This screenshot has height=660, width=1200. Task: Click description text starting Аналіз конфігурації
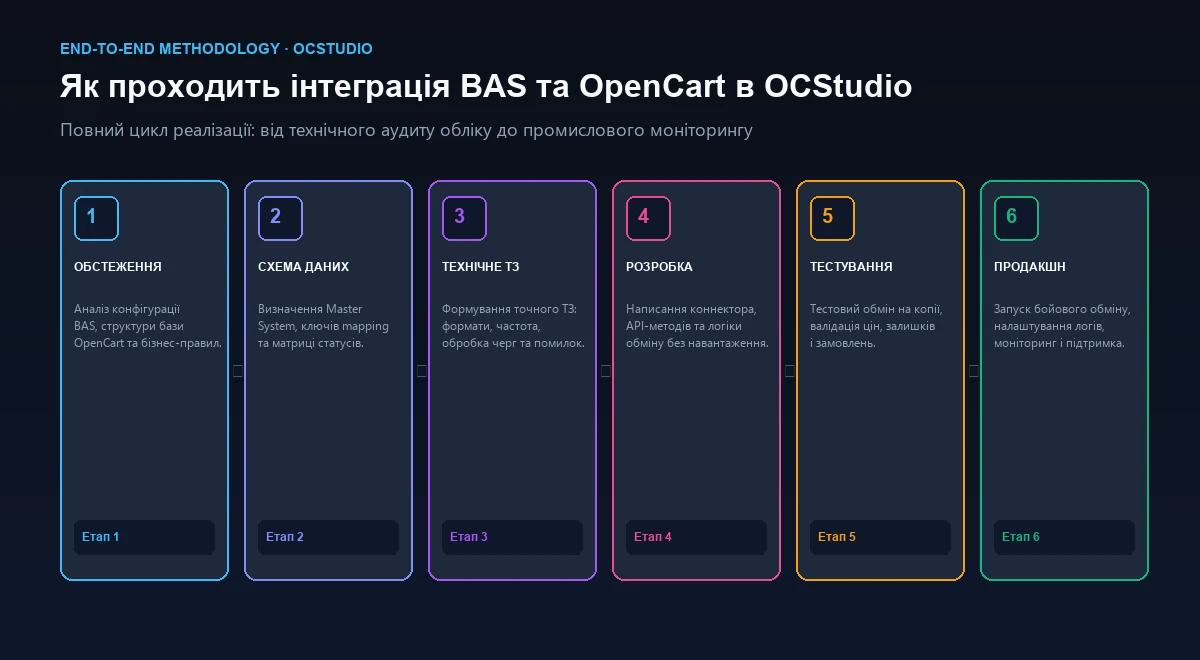(x=147, y=326)
